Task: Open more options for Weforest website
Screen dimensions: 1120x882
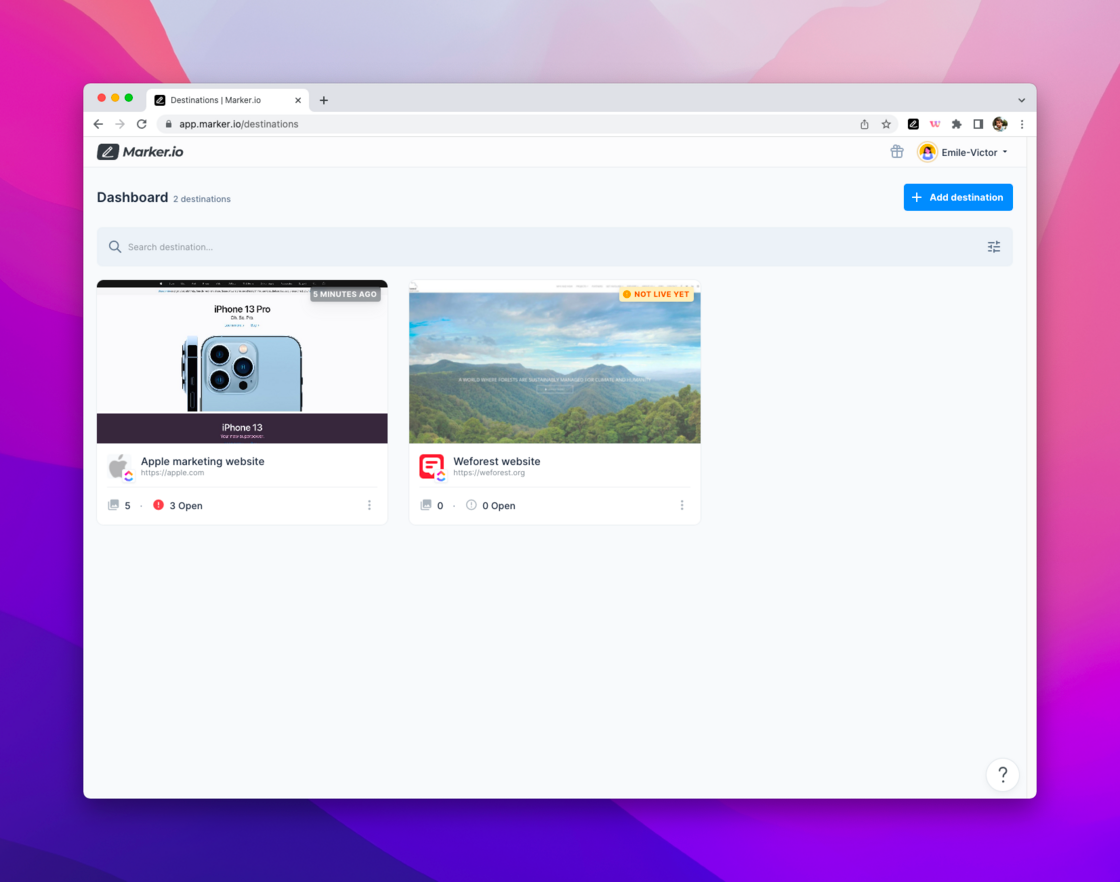Action: pos(682,506)
